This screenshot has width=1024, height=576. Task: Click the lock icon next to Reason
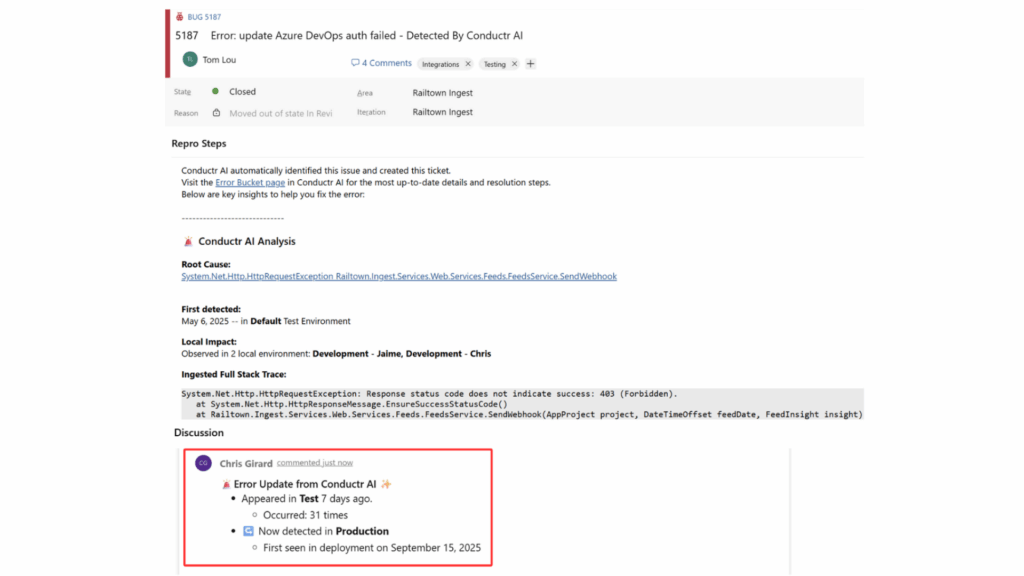[x=216, y=113]
